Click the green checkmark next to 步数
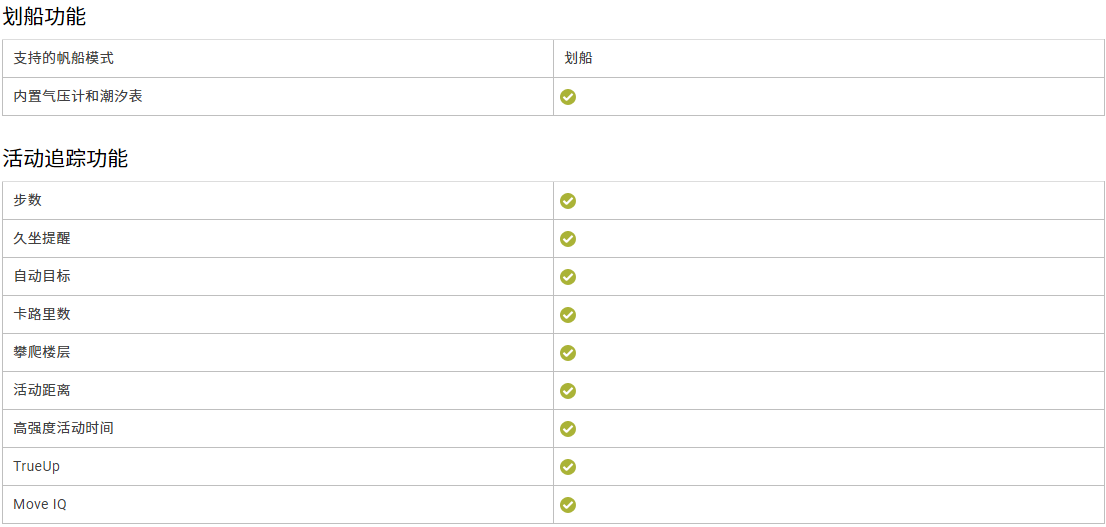This screenshot has width=1106, height=527. tap(568, 201)
